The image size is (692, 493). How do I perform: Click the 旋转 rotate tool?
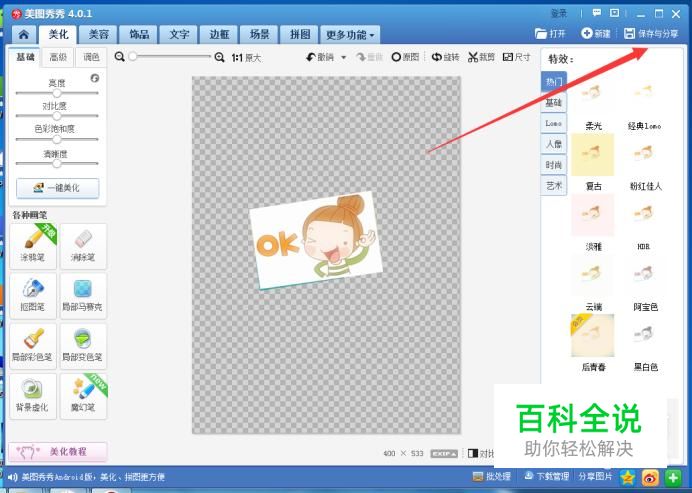click(x=445, y=57)
